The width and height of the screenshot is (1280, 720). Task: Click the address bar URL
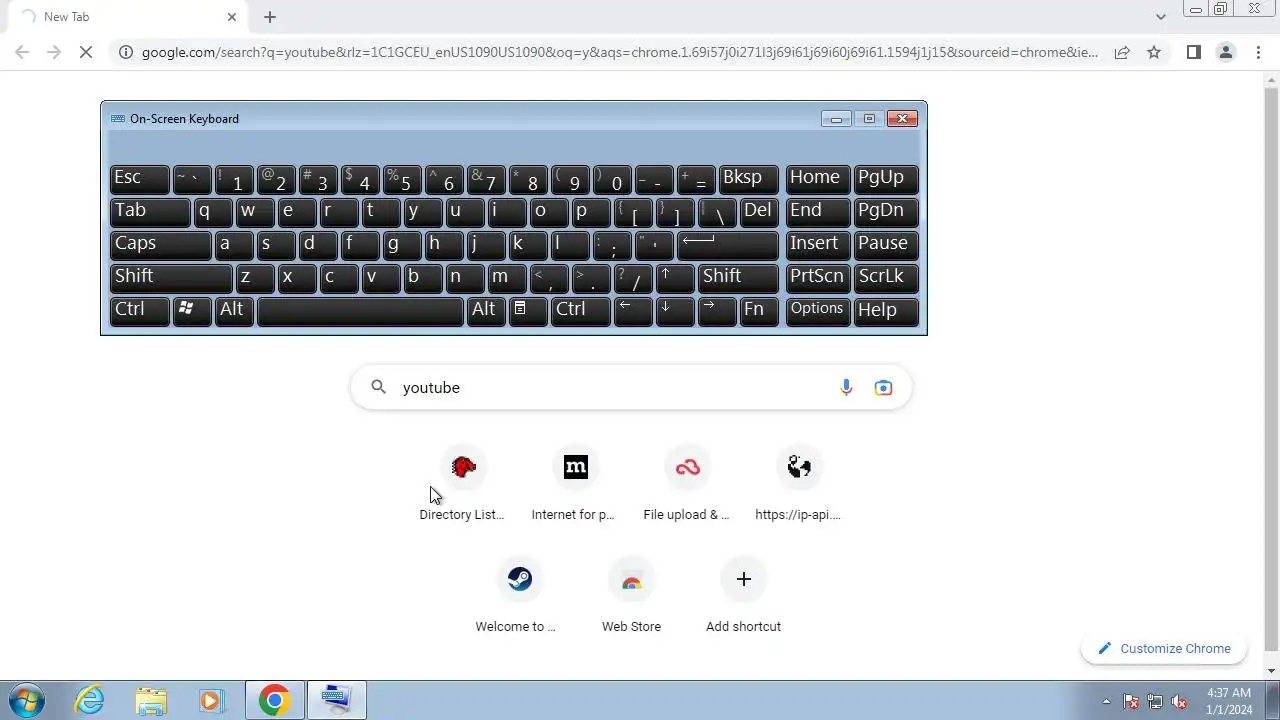[x=620, y=52]
